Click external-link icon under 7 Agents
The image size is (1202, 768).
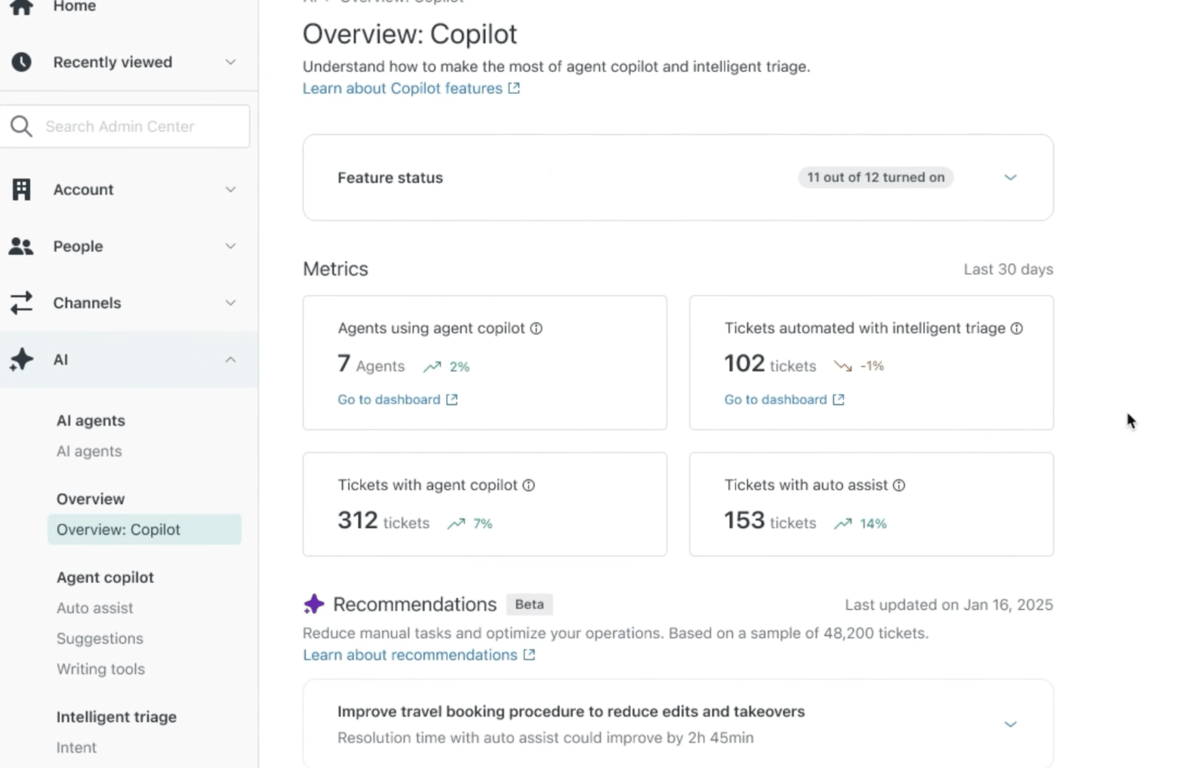(x=452, y=399)
